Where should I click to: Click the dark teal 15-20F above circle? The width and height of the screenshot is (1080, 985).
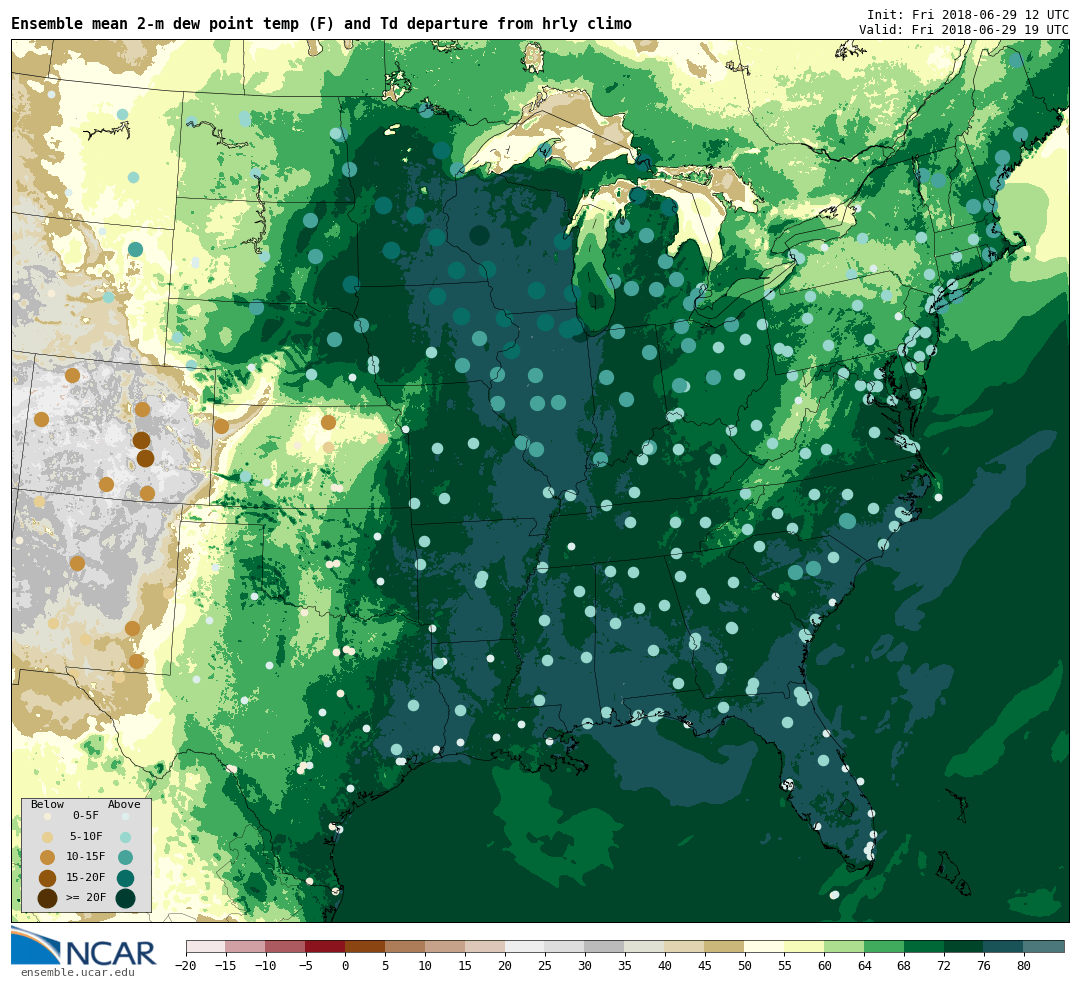(x=125, y=878)
